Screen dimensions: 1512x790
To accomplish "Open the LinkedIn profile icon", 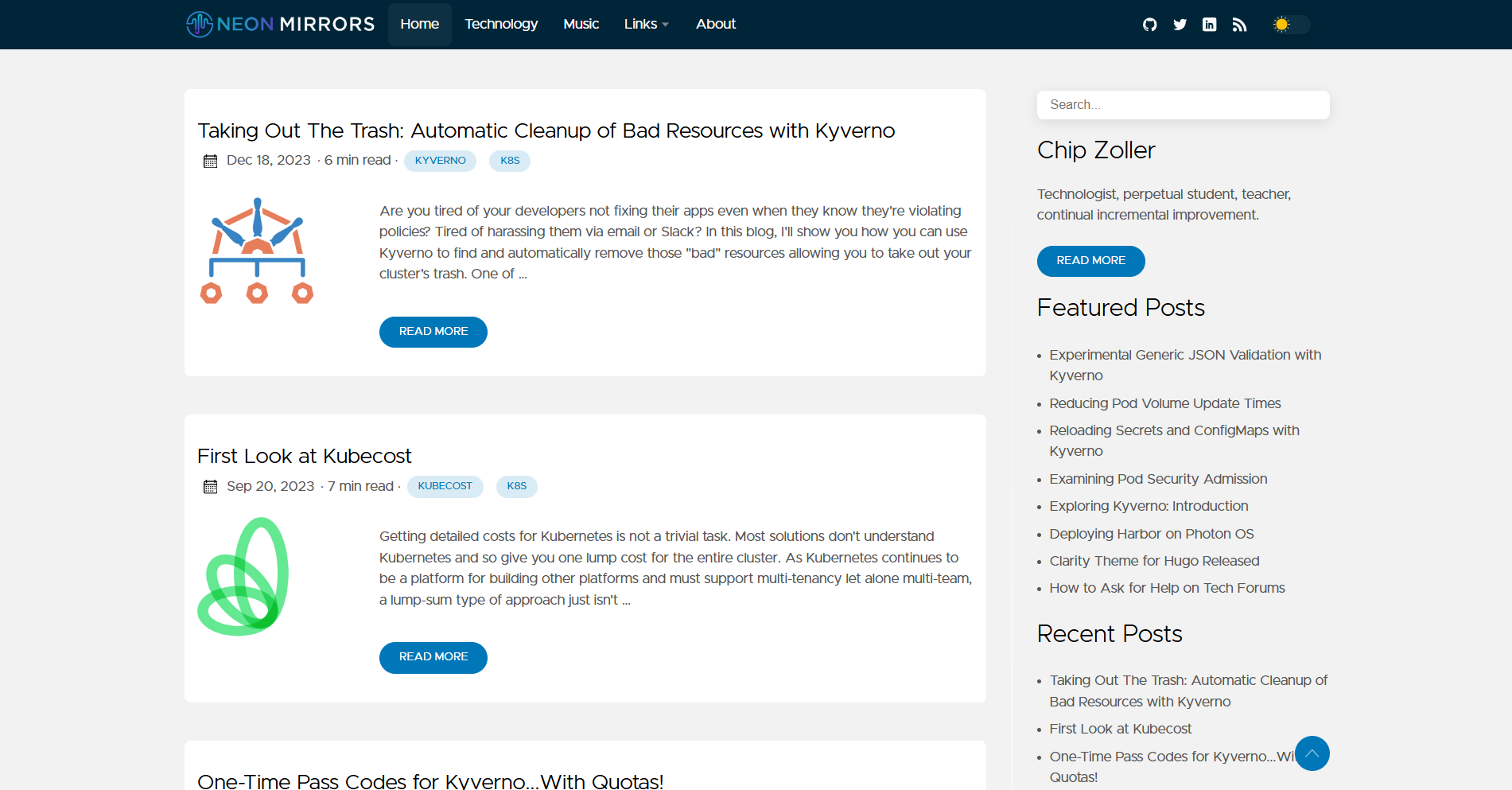I will (x=1209, y=25).
